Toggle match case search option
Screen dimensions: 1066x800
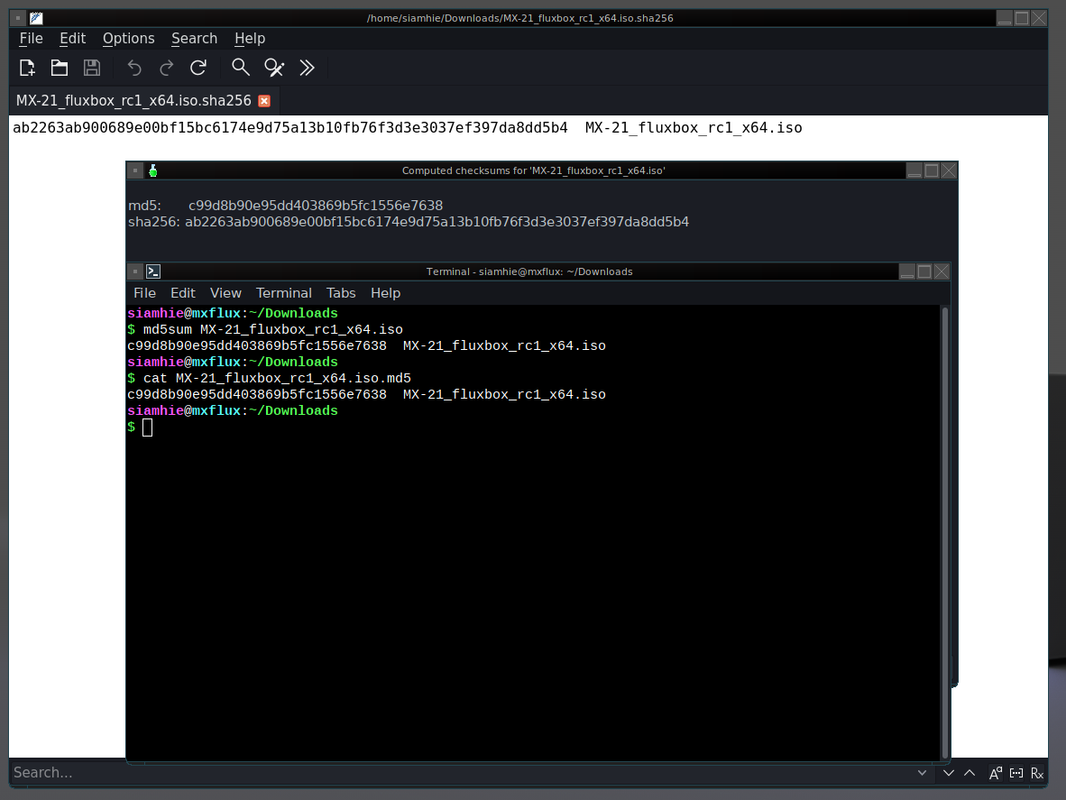995,773
